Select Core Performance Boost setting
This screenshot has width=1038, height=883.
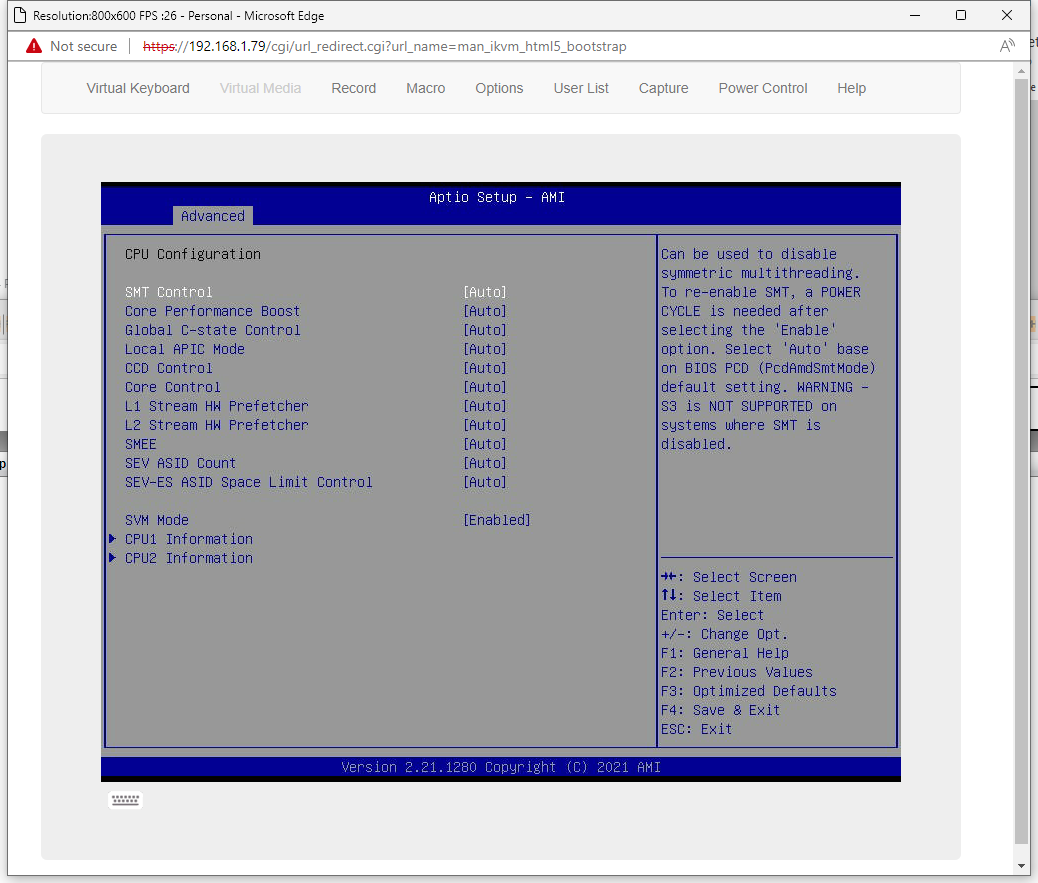click(x=212, y=311)
